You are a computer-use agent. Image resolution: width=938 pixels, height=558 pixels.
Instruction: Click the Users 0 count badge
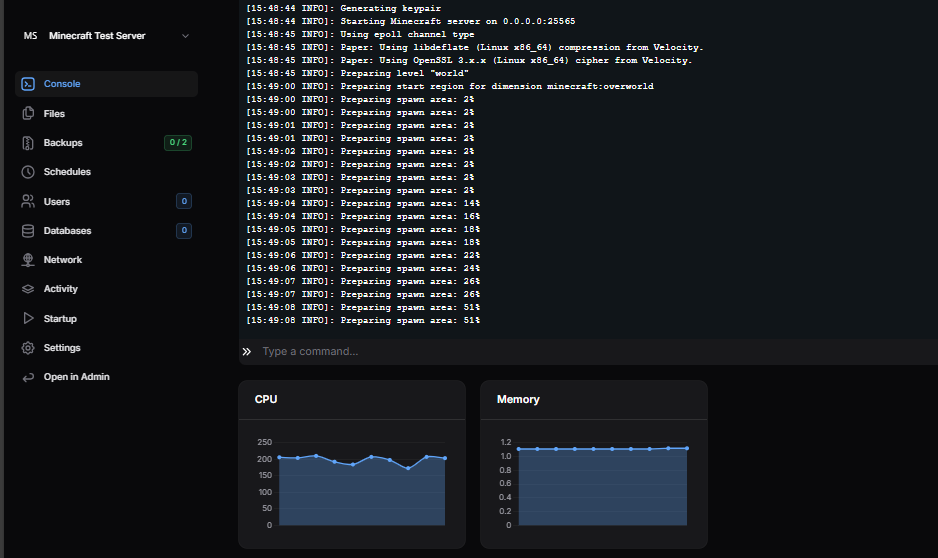184,201
